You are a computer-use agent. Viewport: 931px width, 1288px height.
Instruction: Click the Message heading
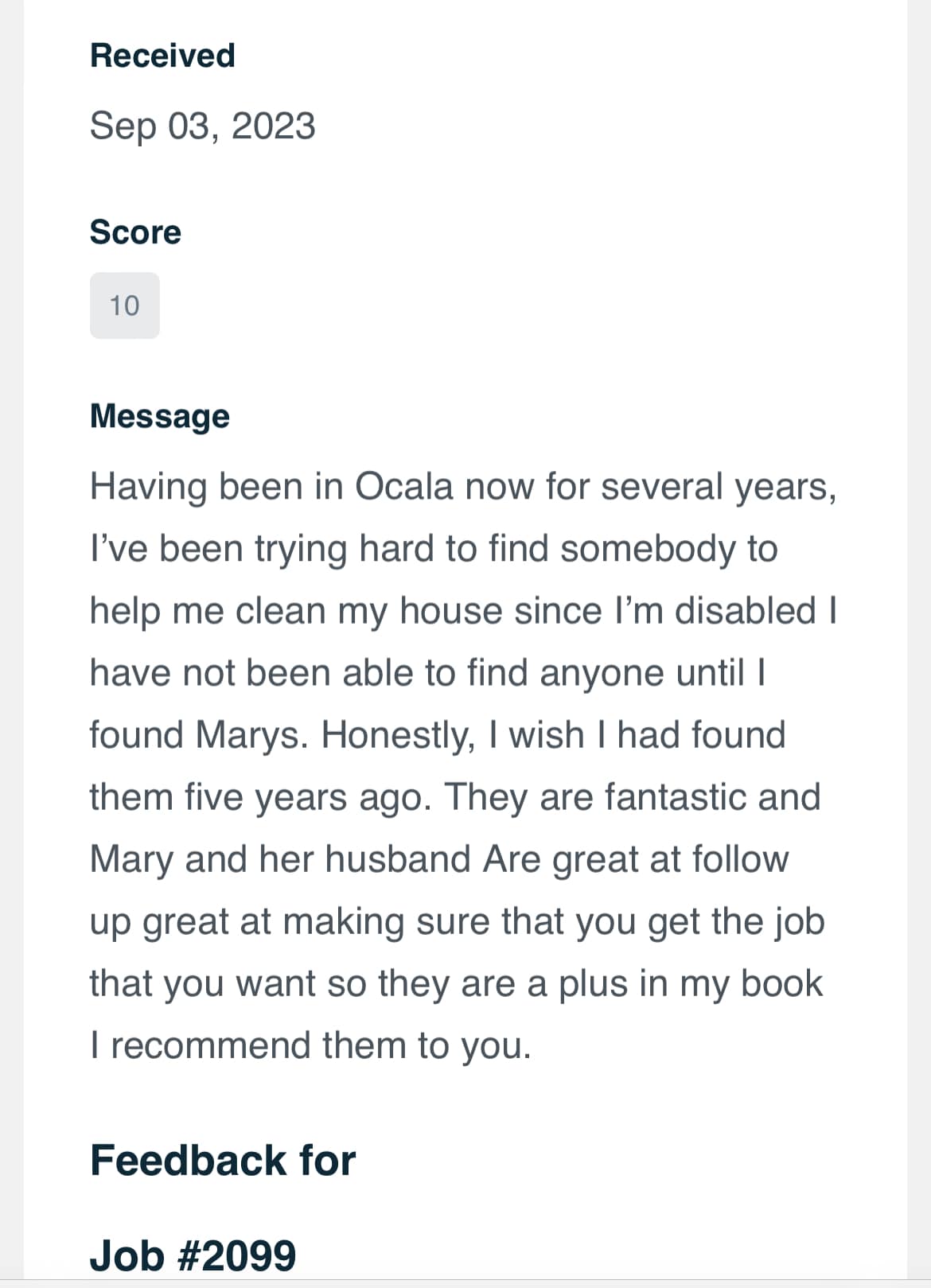[159, 416]
